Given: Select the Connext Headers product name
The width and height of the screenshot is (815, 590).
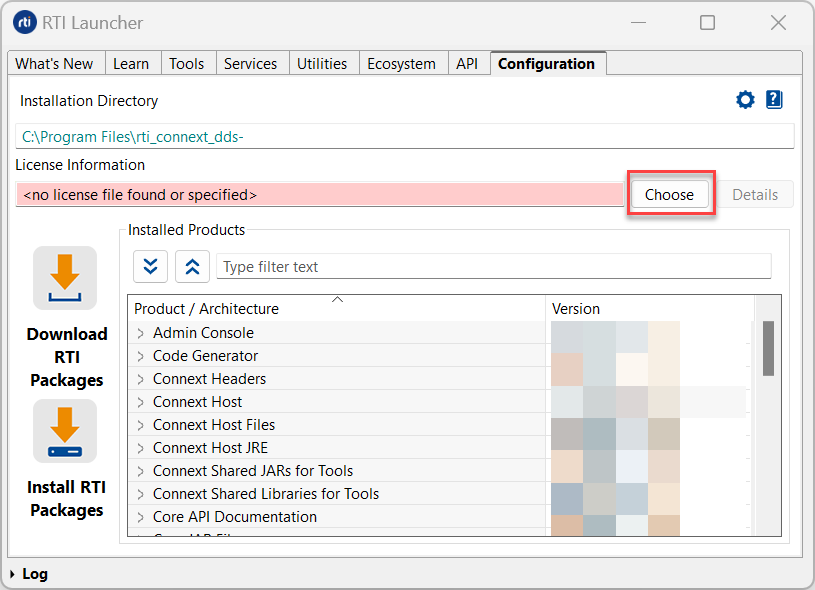Looking at the screenshot, I should click(209, 379).
